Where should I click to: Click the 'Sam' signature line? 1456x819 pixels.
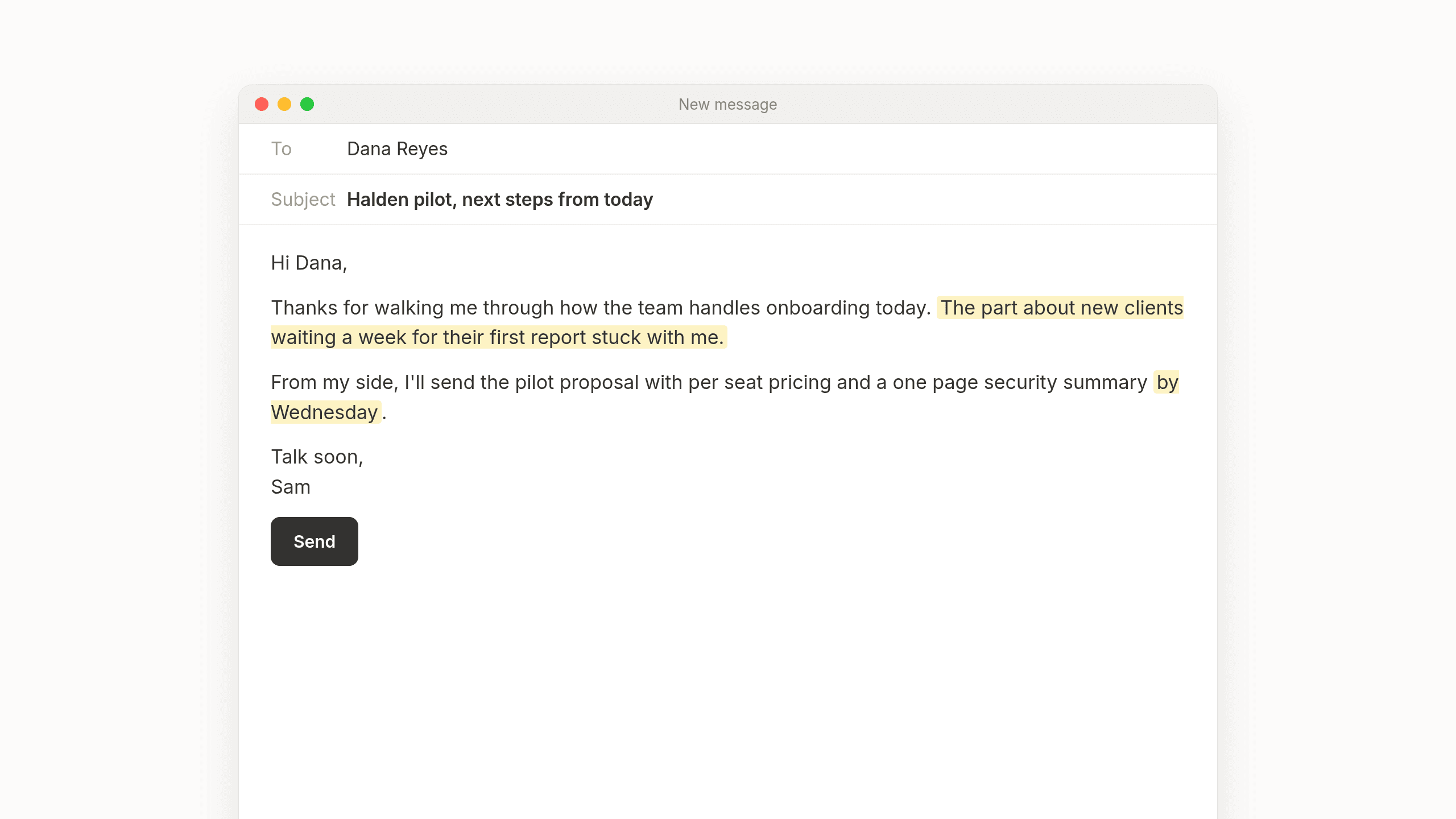coord(291,487)
